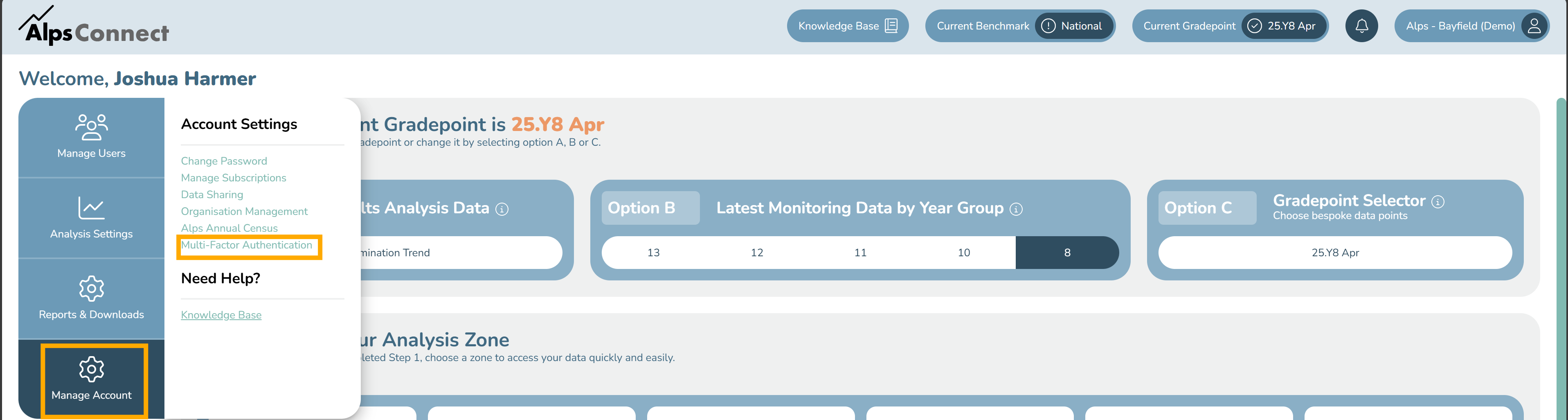
Task: Open the Alps - Bayfield (Demo) account menu
Action: coord(1472,26)
